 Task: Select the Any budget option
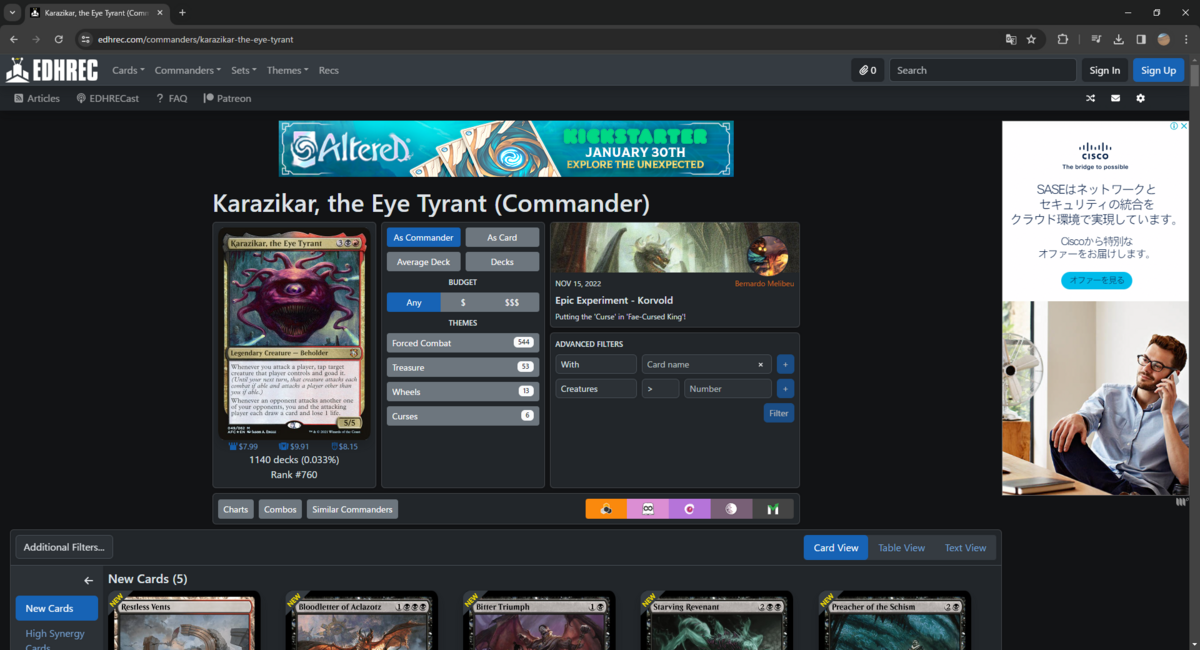(x=414, y=302)
